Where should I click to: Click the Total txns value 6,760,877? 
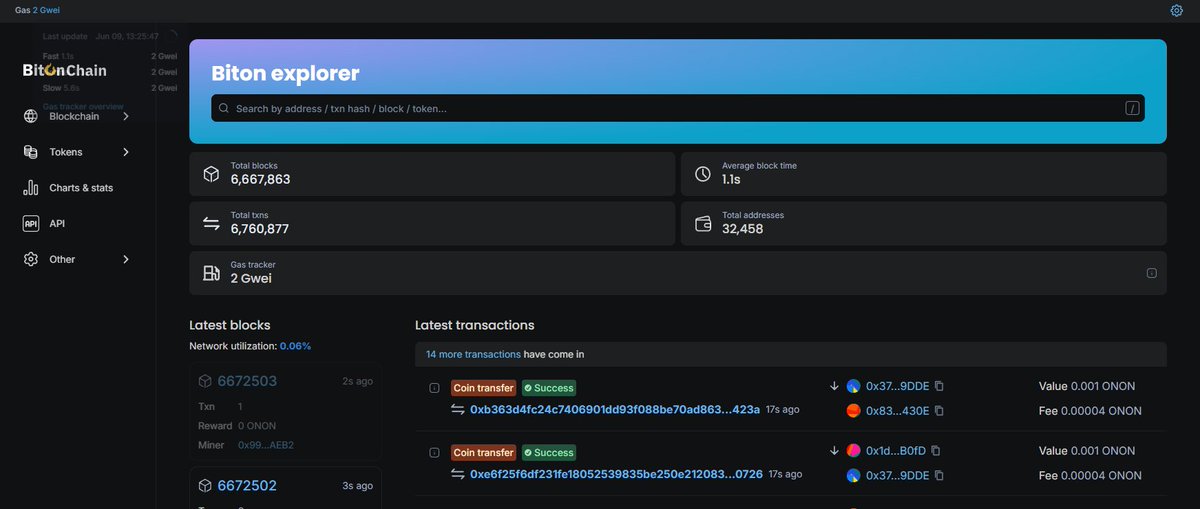[260, 229]
